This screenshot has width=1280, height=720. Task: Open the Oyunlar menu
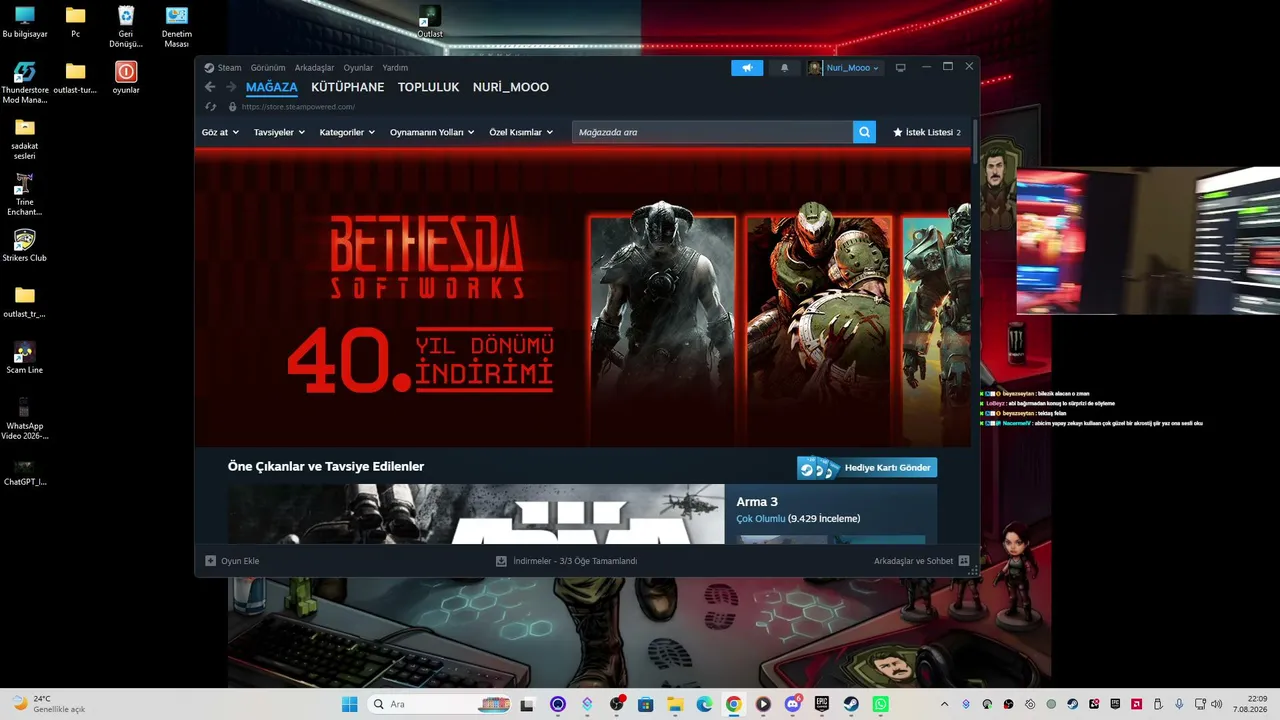coord(358,68)
